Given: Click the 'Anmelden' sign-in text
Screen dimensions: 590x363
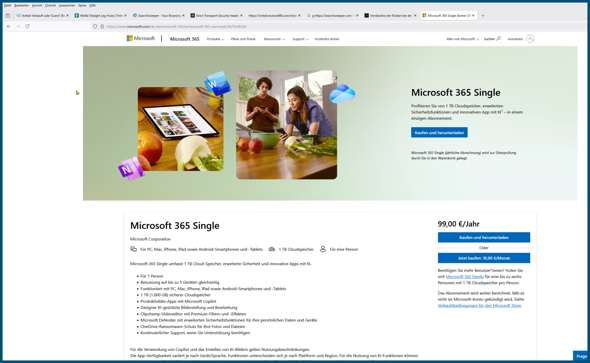Looking at the screenshot, I should click(515, 39).
